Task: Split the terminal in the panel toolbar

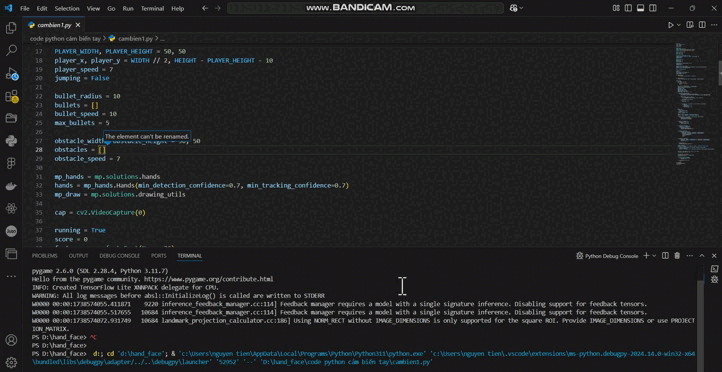Action: (665, 256)
